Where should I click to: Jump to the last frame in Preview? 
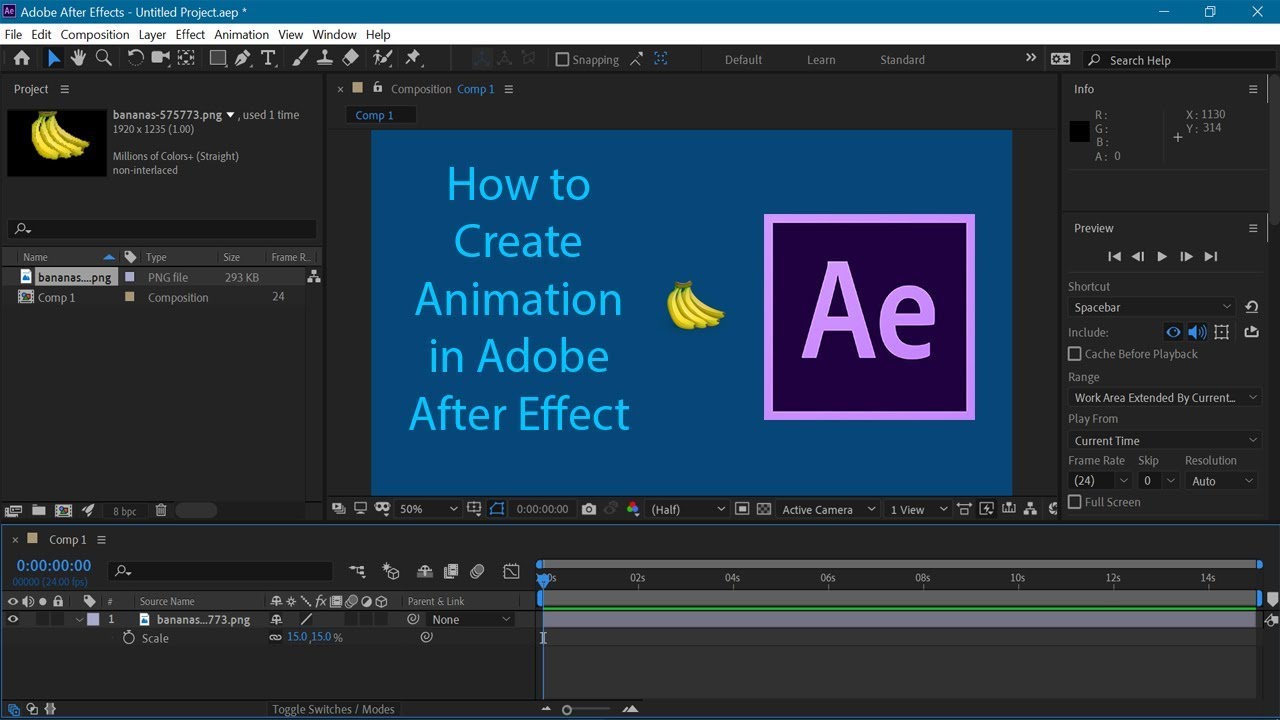[1211, 257]
